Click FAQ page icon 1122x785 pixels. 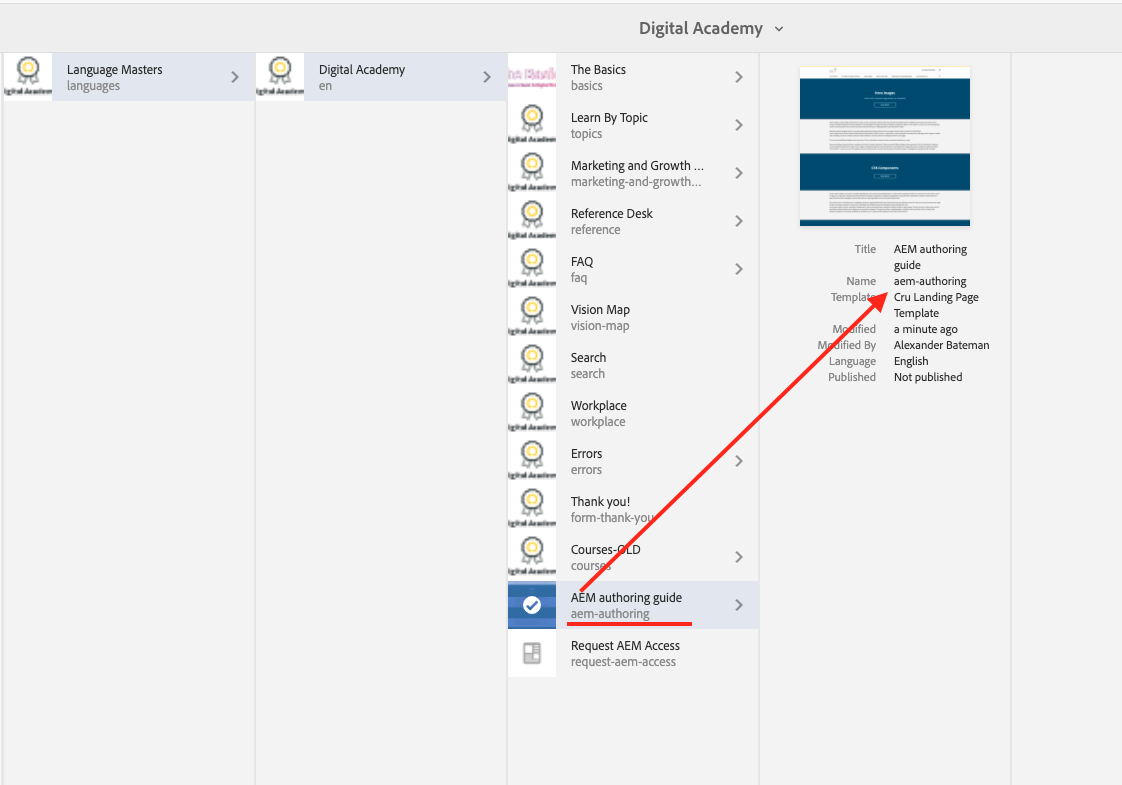tap(532, 268)
